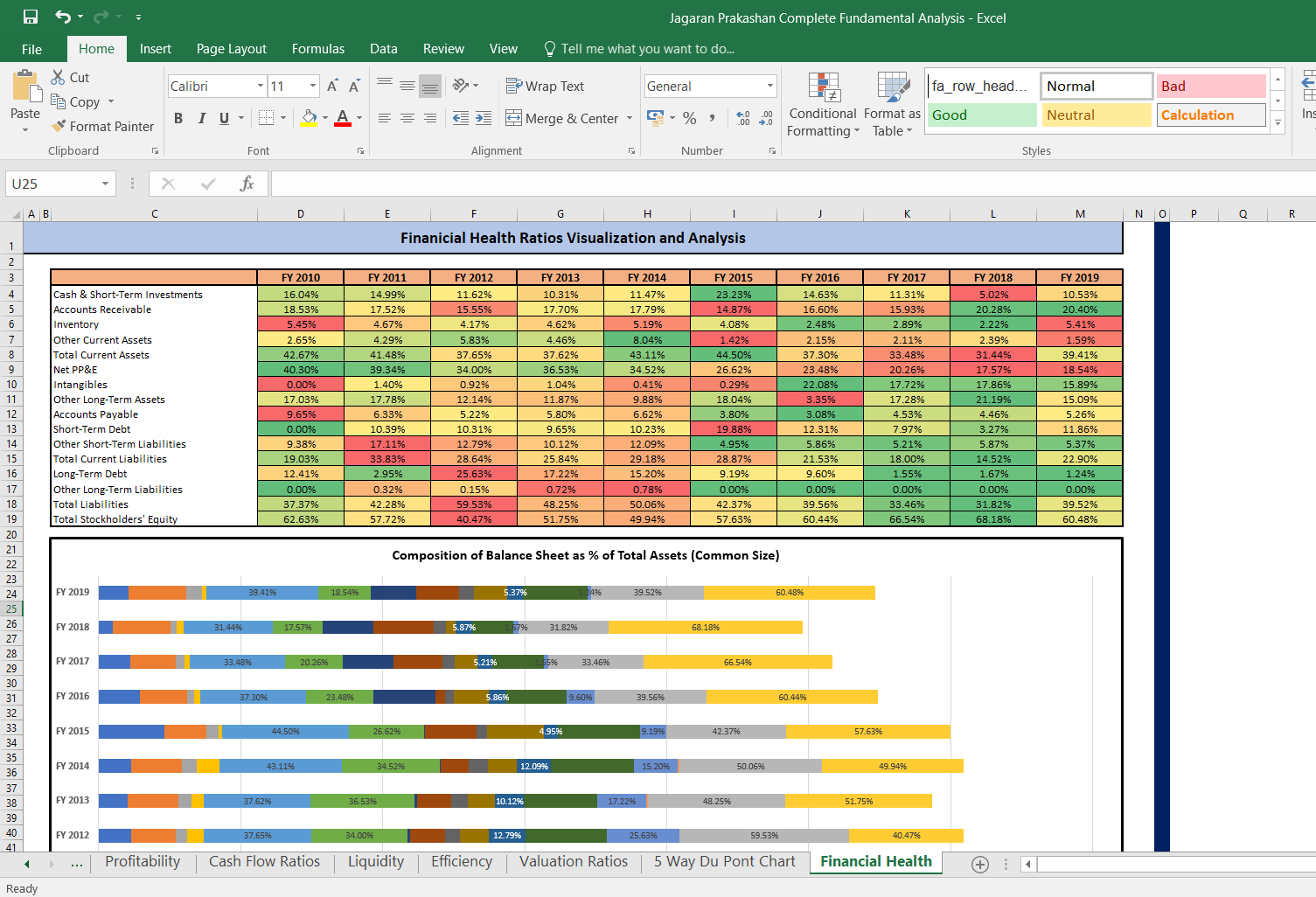Click Increase Indent icon
The image size is (1316, 897).
(x=484, y=118)
